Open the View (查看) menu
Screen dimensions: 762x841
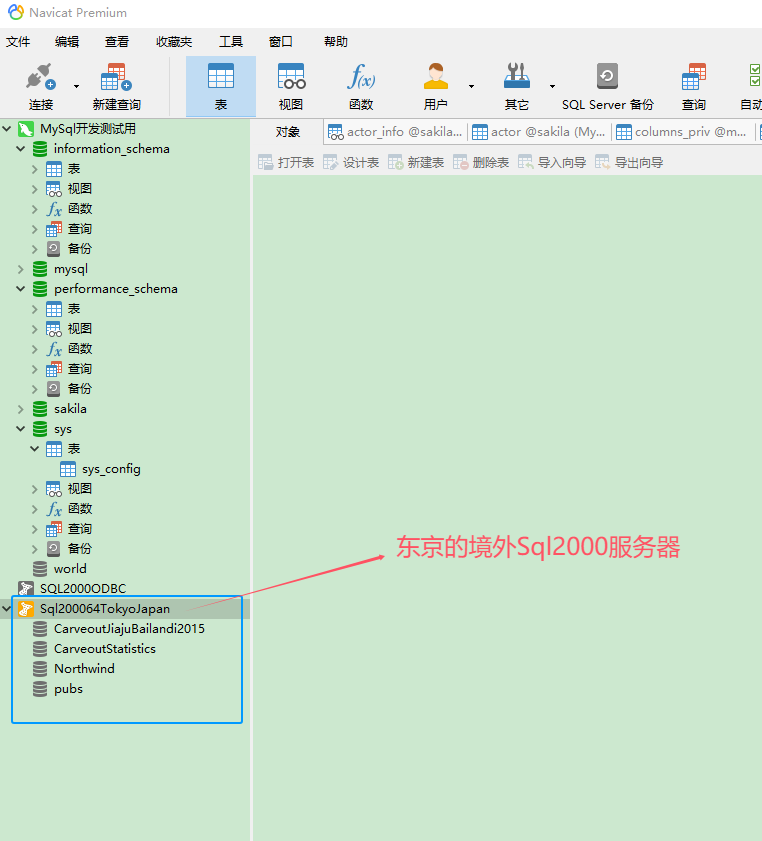pyautogui.click(x=117, y=42)
